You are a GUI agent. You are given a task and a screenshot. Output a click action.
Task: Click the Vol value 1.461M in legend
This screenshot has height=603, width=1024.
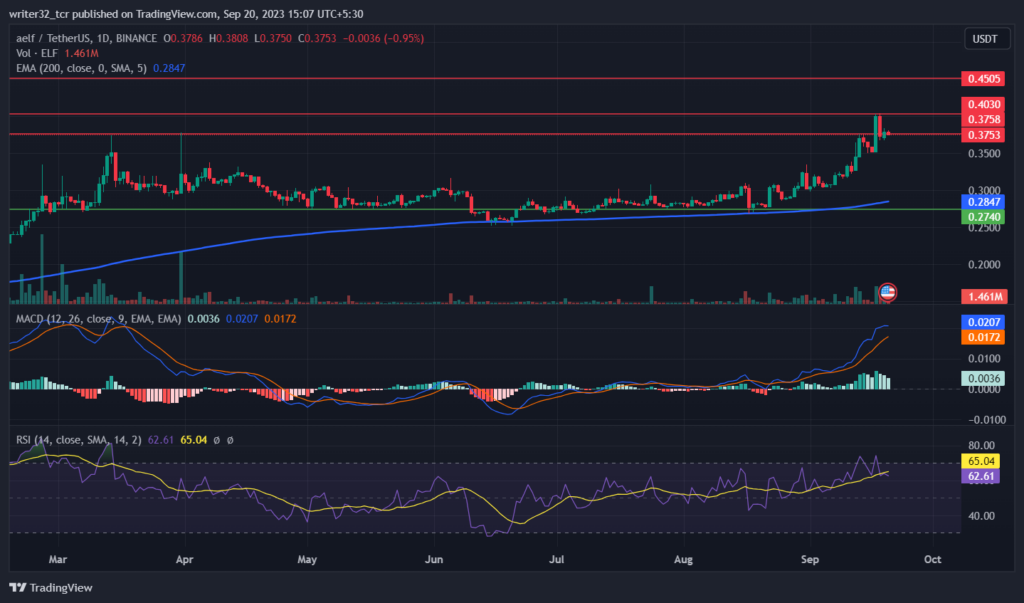[82, 53]
